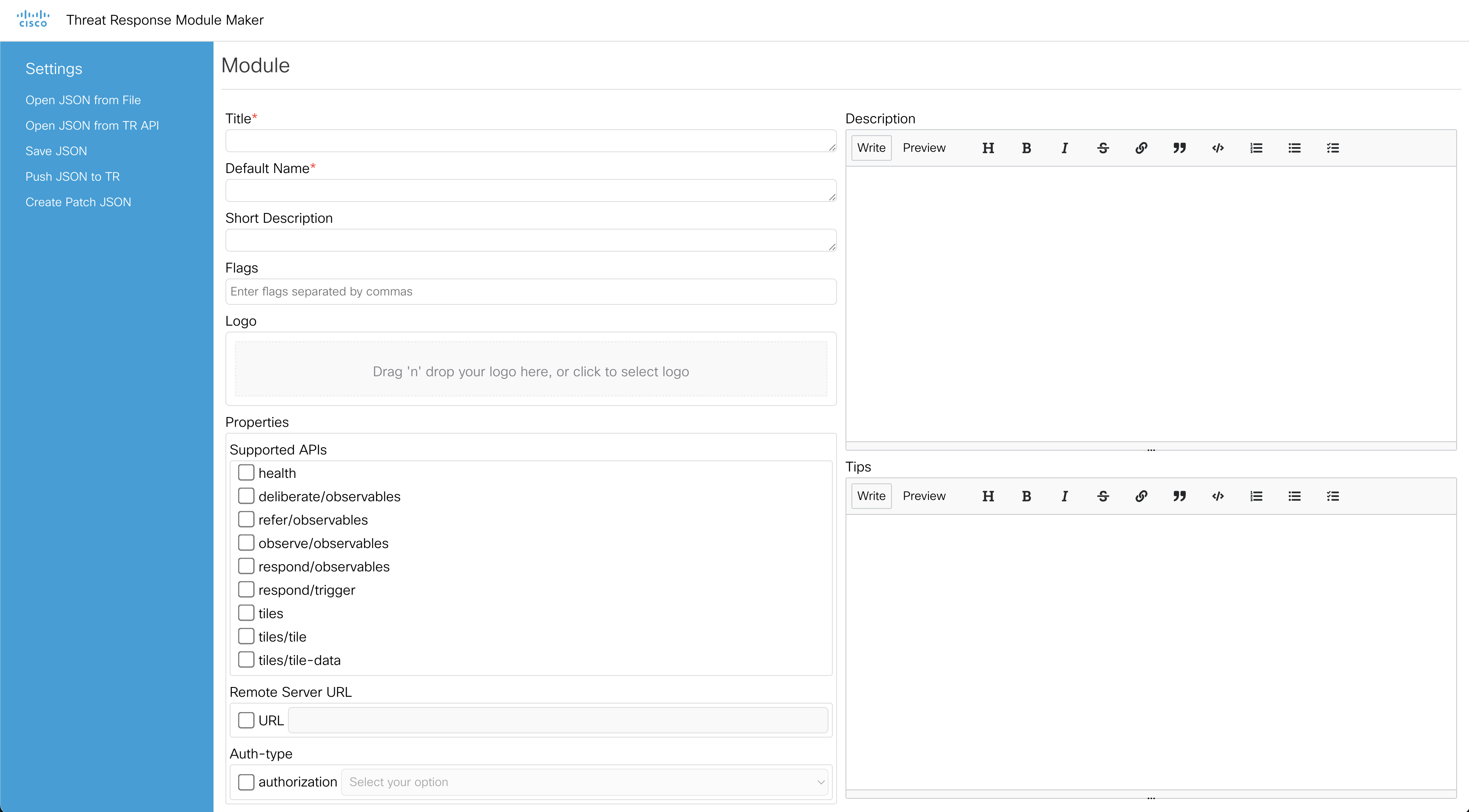1469x812 pixels.
Task: Check the respond/trigger API option
Action: (x=246, y=589)
